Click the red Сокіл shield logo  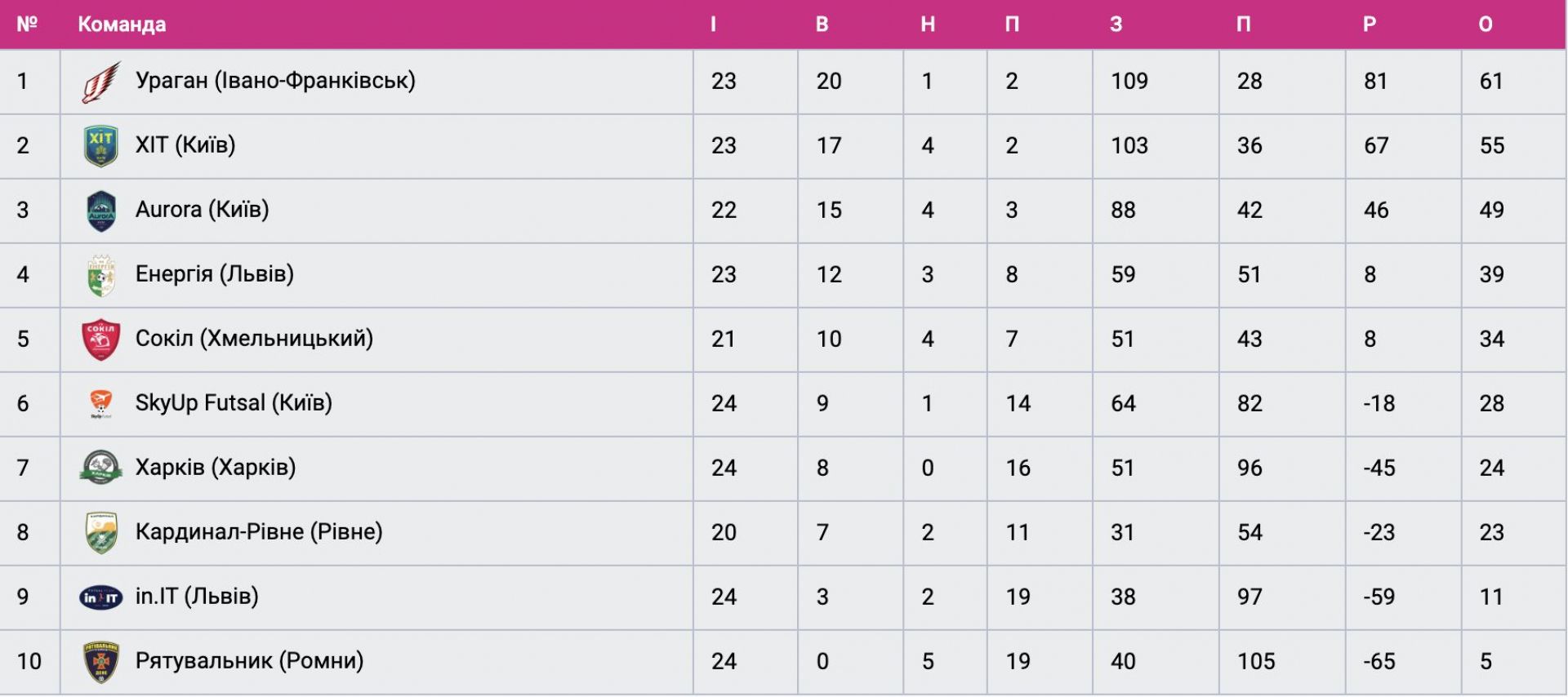[x=101, y=340]
